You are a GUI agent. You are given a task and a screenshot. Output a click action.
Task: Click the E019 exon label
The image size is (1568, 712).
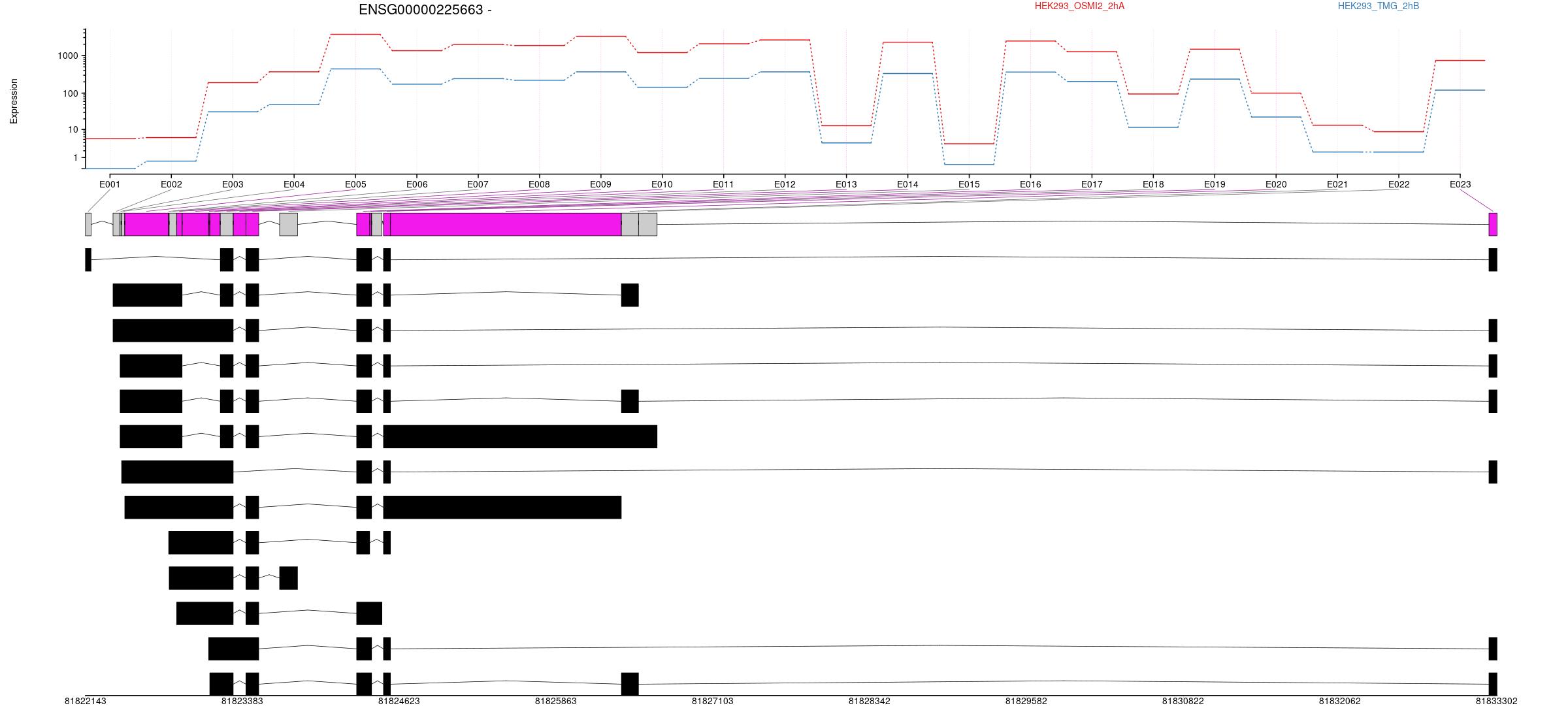click(1215, 184)
